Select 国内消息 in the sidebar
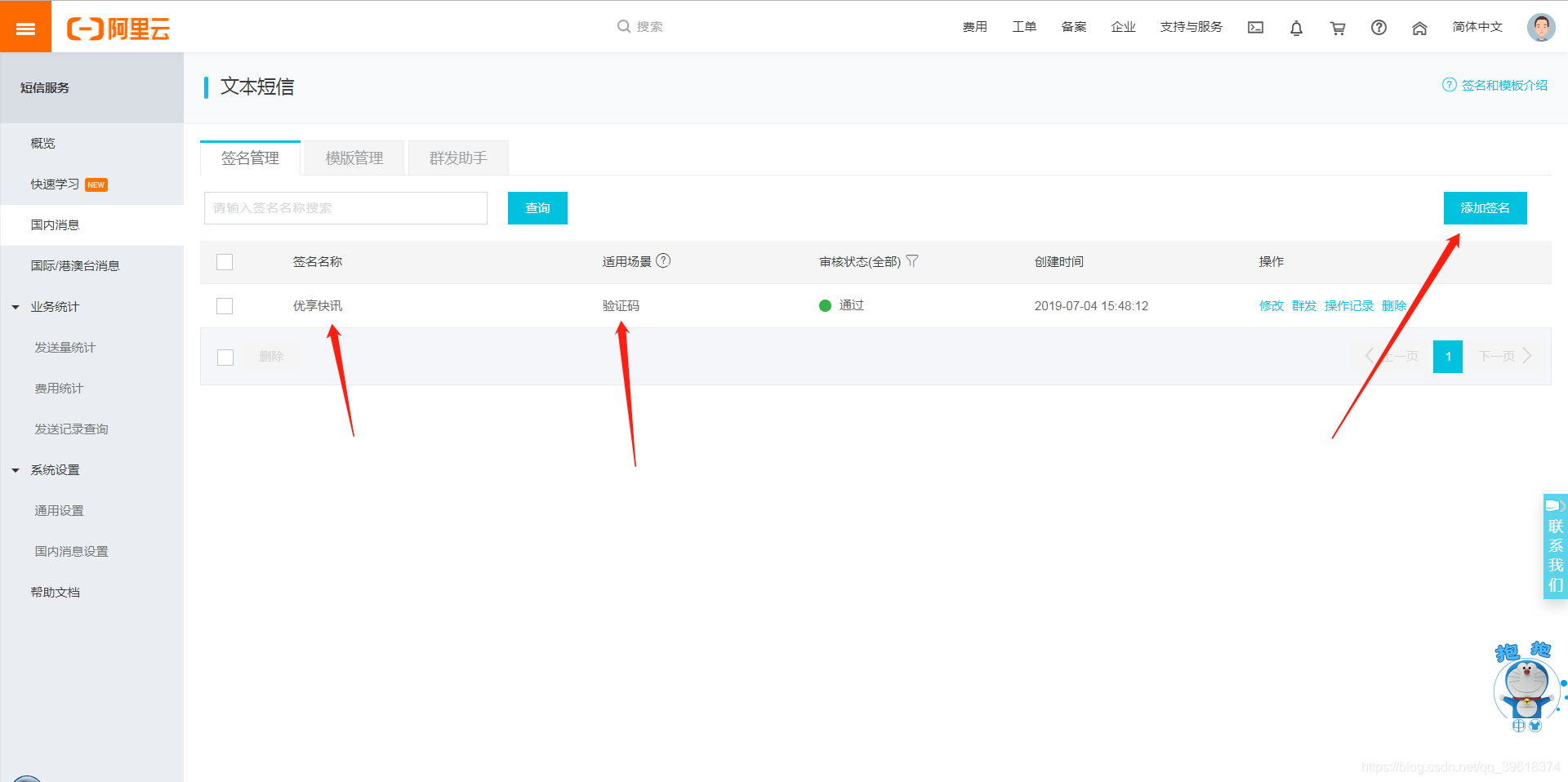1568x782 pixels. point(55,225)
